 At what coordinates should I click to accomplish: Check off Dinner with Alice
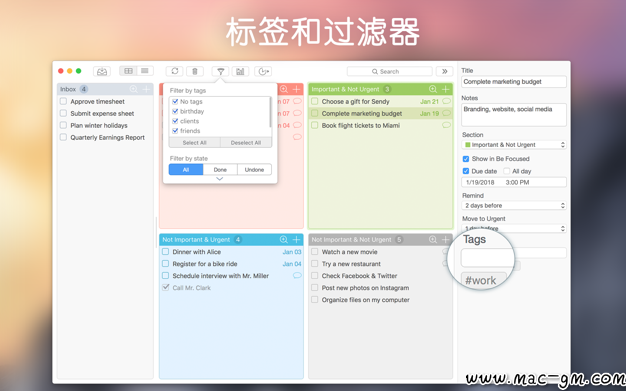pyautogui.click(x=165, y=252)
